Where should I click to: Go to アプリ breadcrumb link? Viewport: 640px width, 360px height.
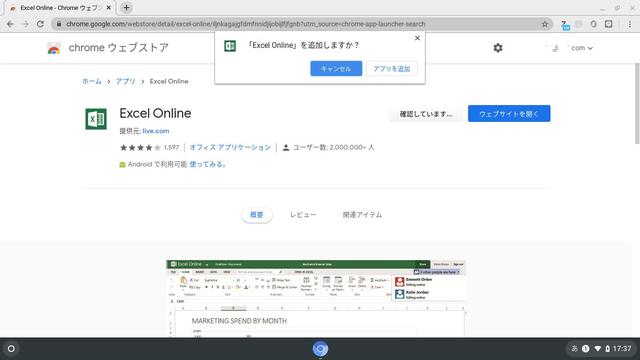pos(126,81)
